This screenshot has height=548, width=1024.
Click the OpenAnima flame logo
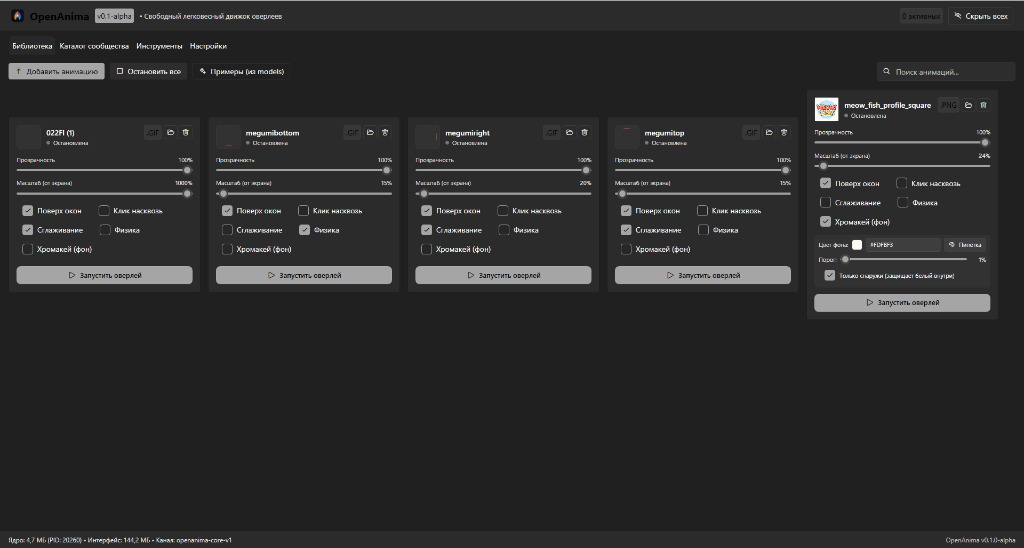coord(18,16)
